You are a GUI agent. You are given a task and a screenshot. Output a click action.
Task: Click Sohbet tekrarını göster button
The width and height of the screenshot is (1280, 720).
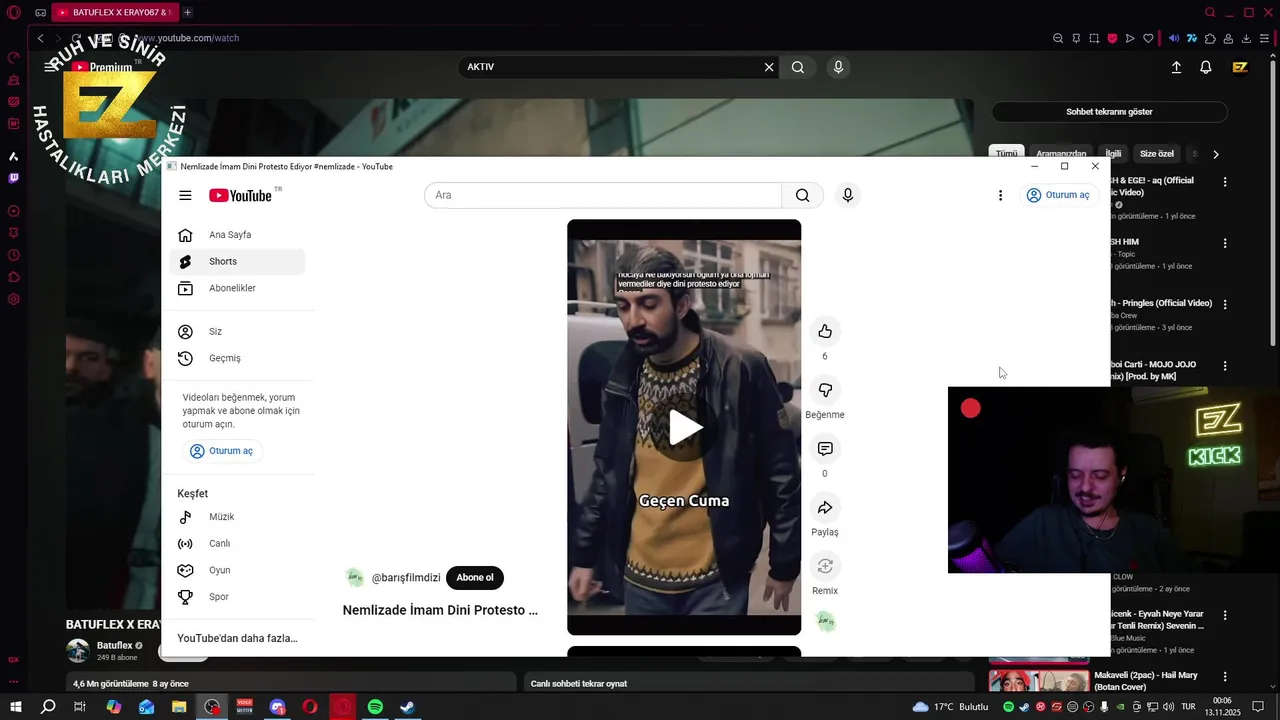[1109, 112]
